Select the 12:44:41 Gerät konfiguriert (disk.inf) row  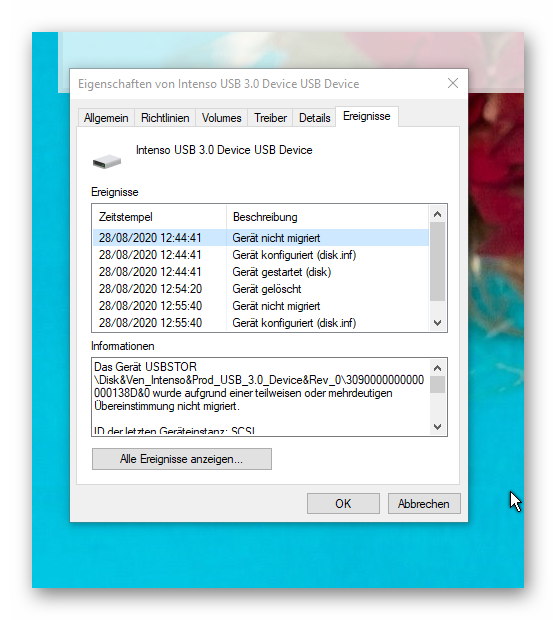coord(261,255)
